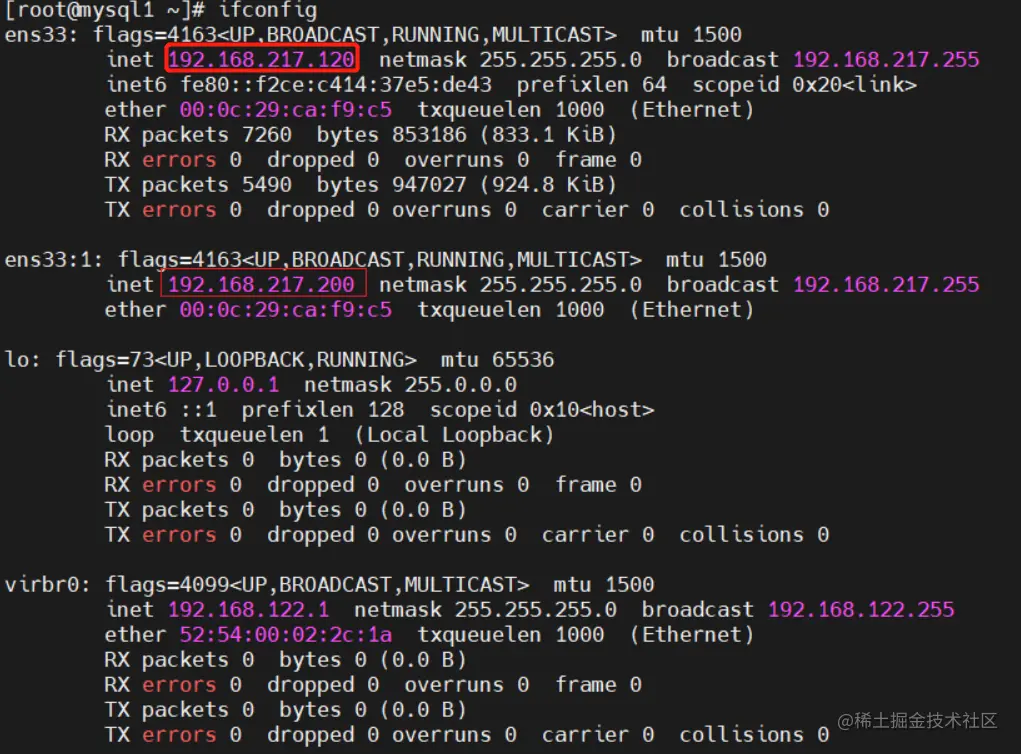Click scopeid 0x10<host> text

[542, 410]
